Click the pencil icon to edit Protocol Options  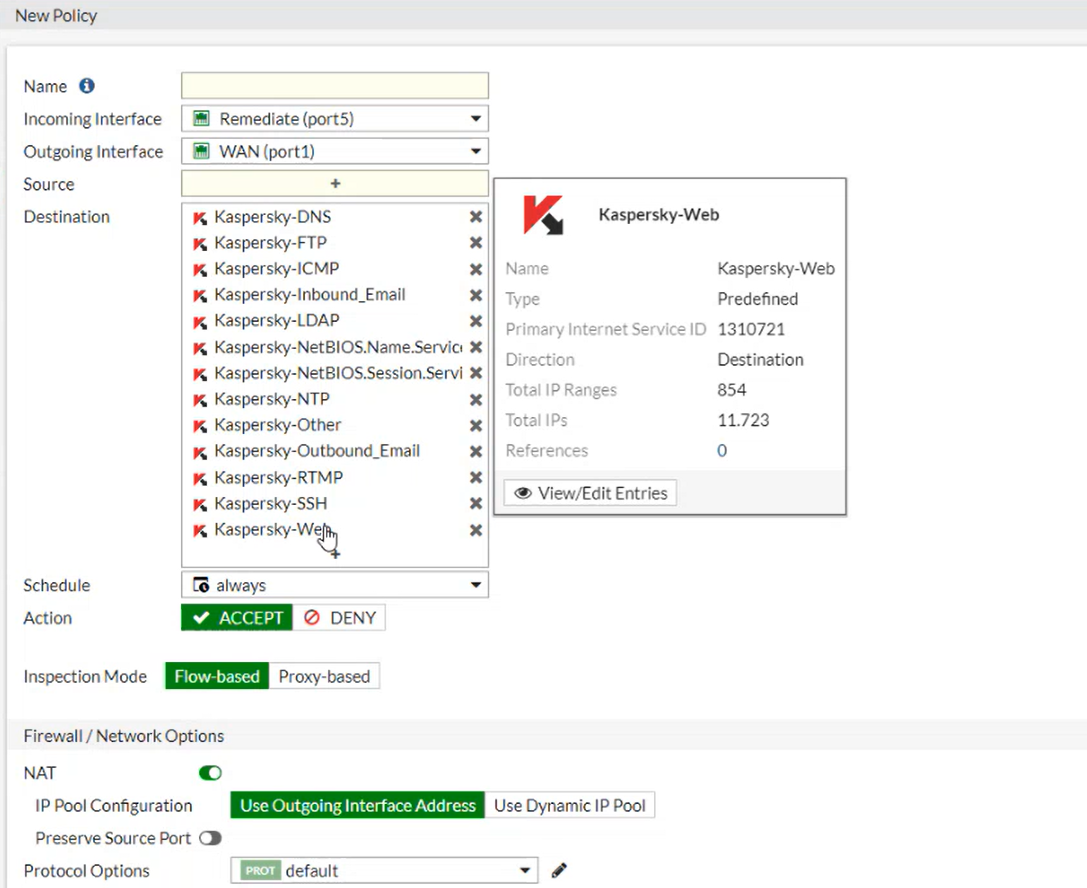coord(558,870)
